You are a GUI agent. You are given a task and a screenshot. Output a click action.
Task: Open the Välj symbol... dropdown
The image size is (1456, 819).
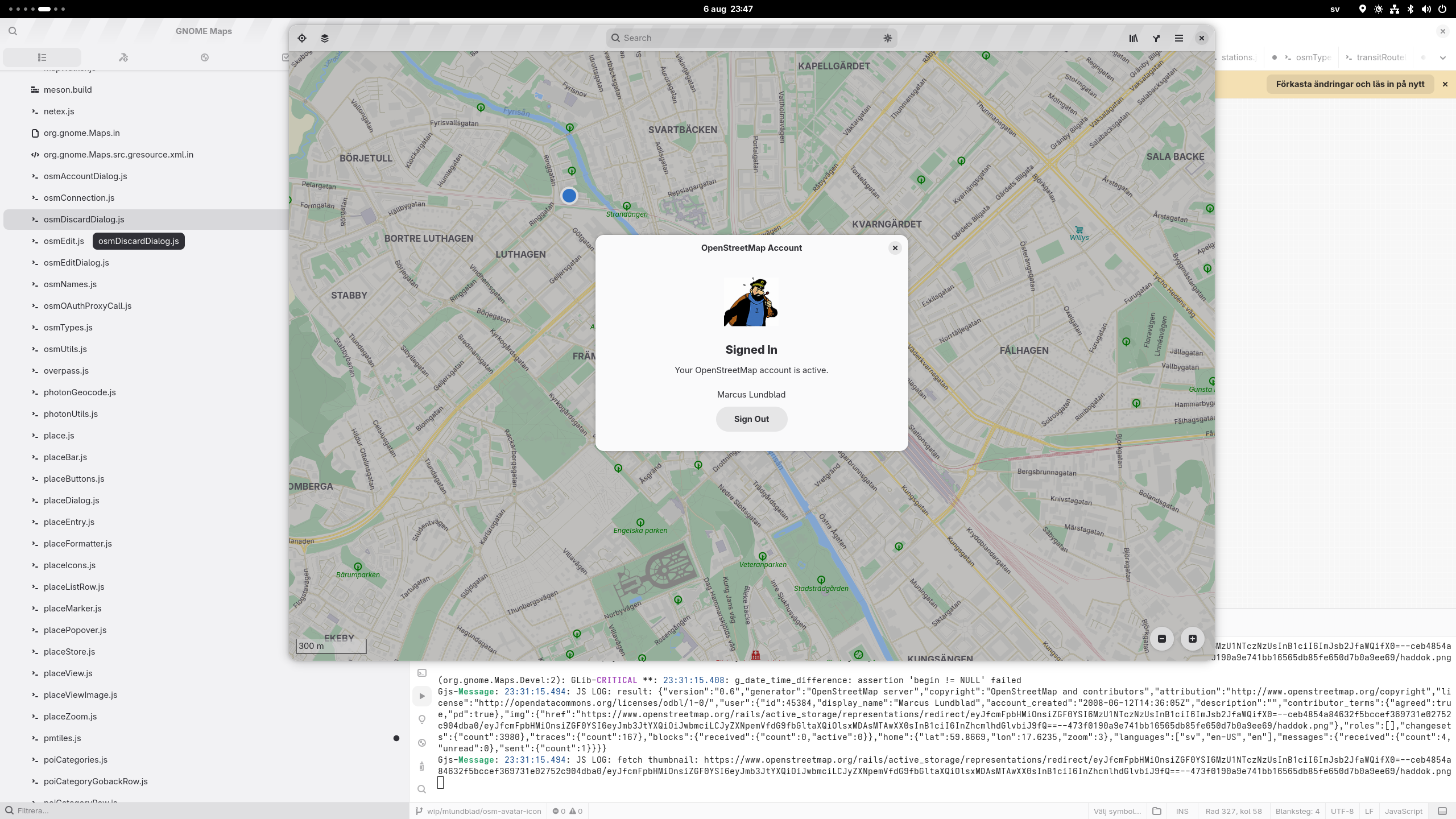pos(1117,811)
